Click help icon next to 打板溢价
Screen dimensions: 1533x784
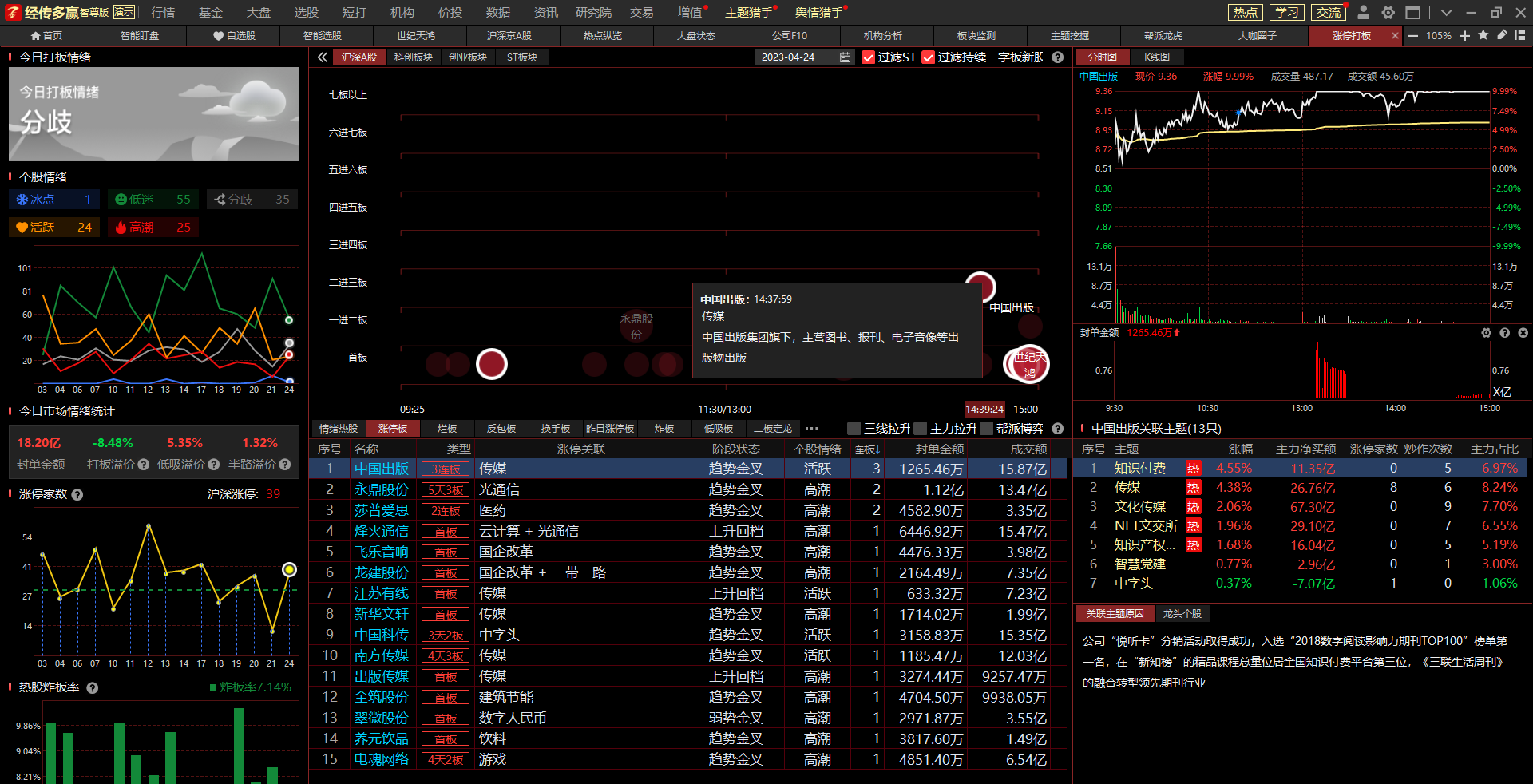click(x=144, y=465)
